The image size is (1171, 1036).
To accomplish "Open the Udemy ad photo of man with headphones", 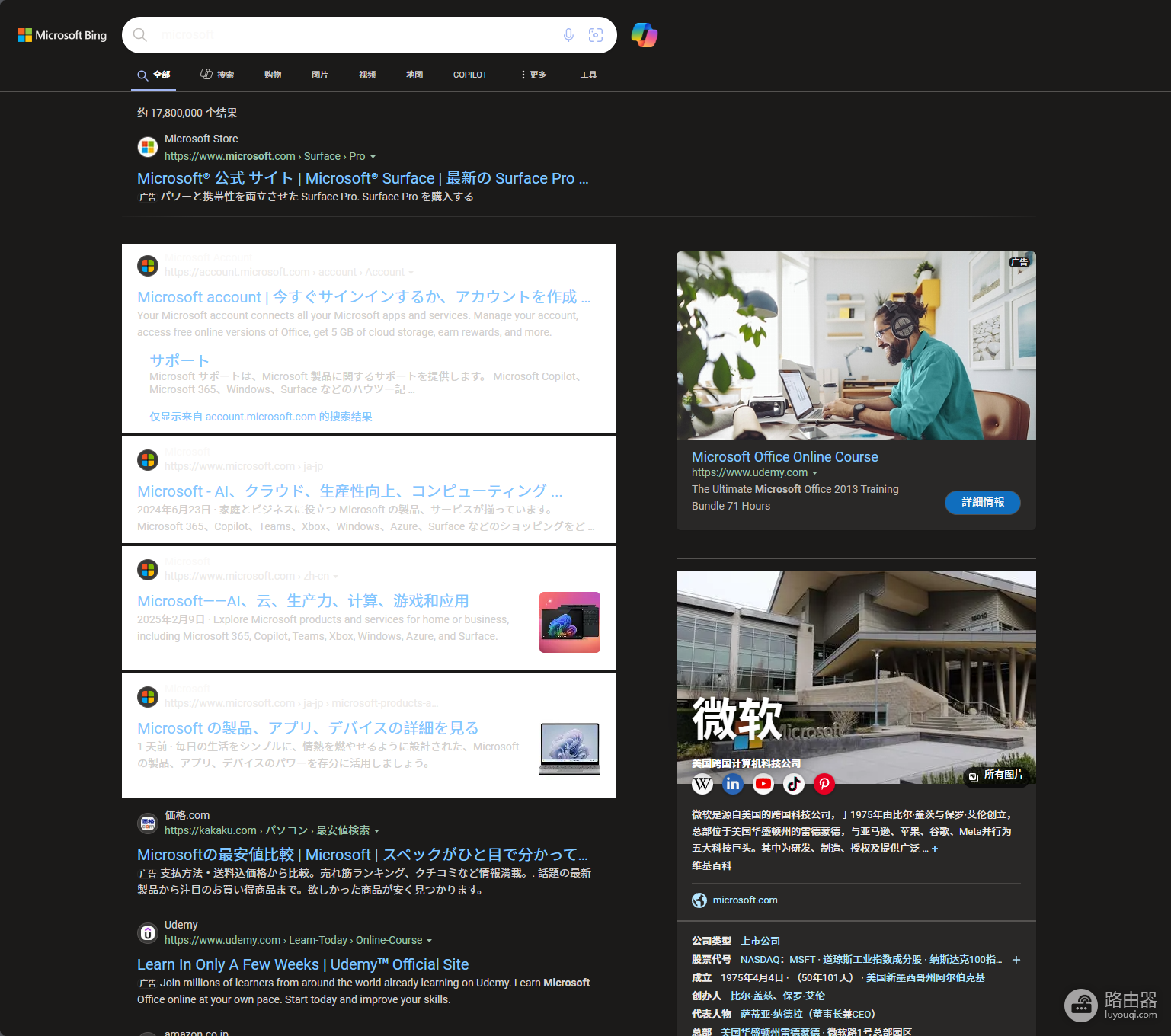I will (856, 345).
